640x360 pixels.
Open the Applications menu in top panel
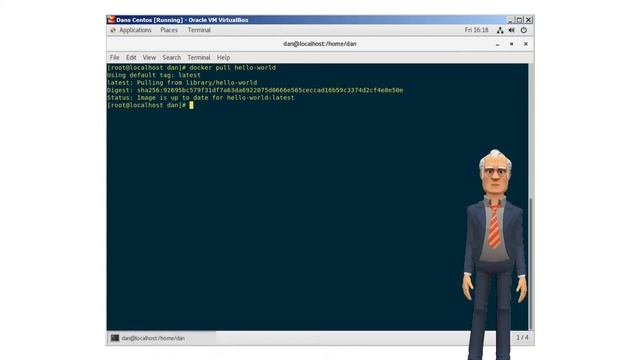pos(135,30)
